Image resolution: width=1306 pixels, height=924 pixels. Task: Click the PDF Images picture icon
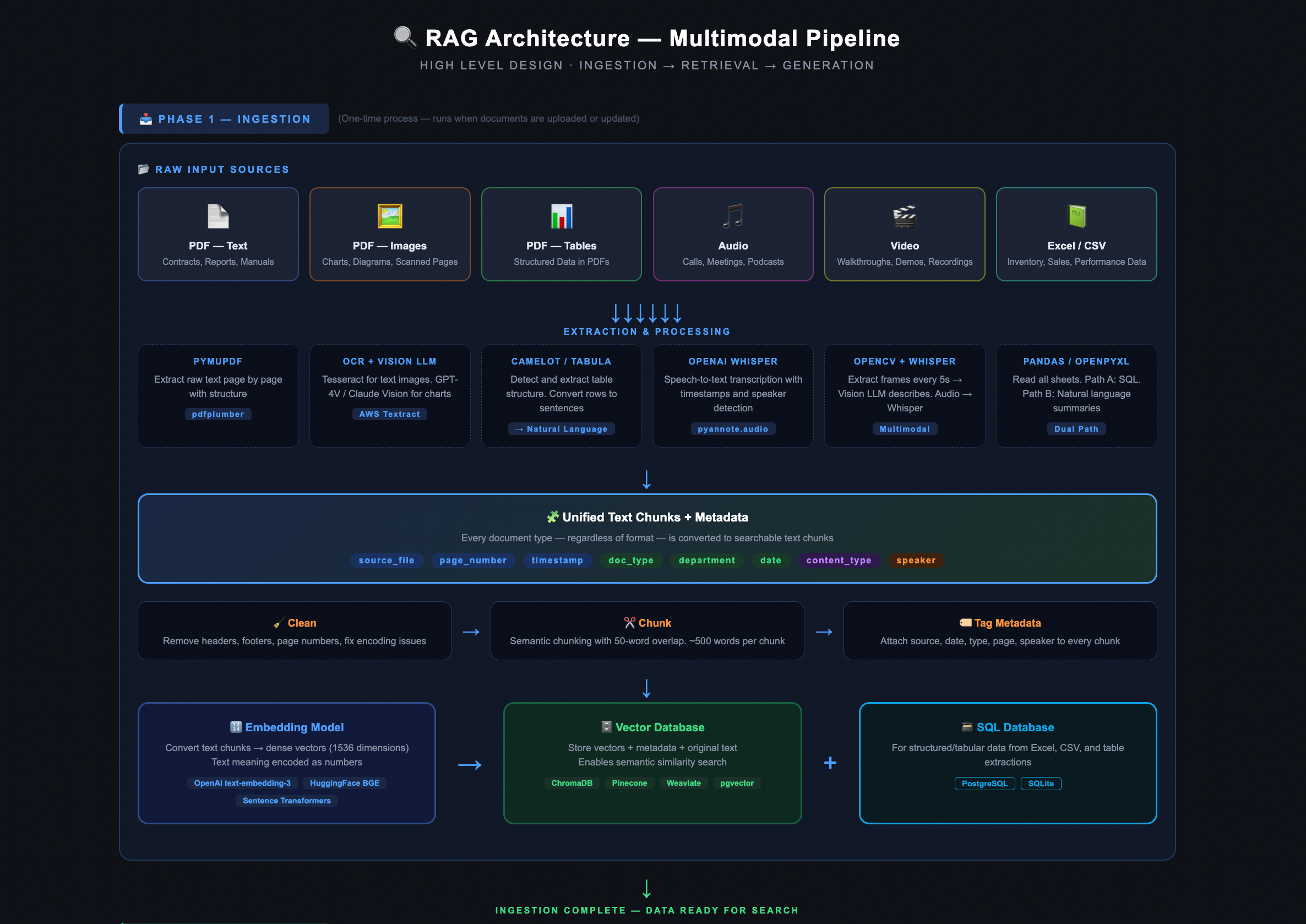click(390, 216)
